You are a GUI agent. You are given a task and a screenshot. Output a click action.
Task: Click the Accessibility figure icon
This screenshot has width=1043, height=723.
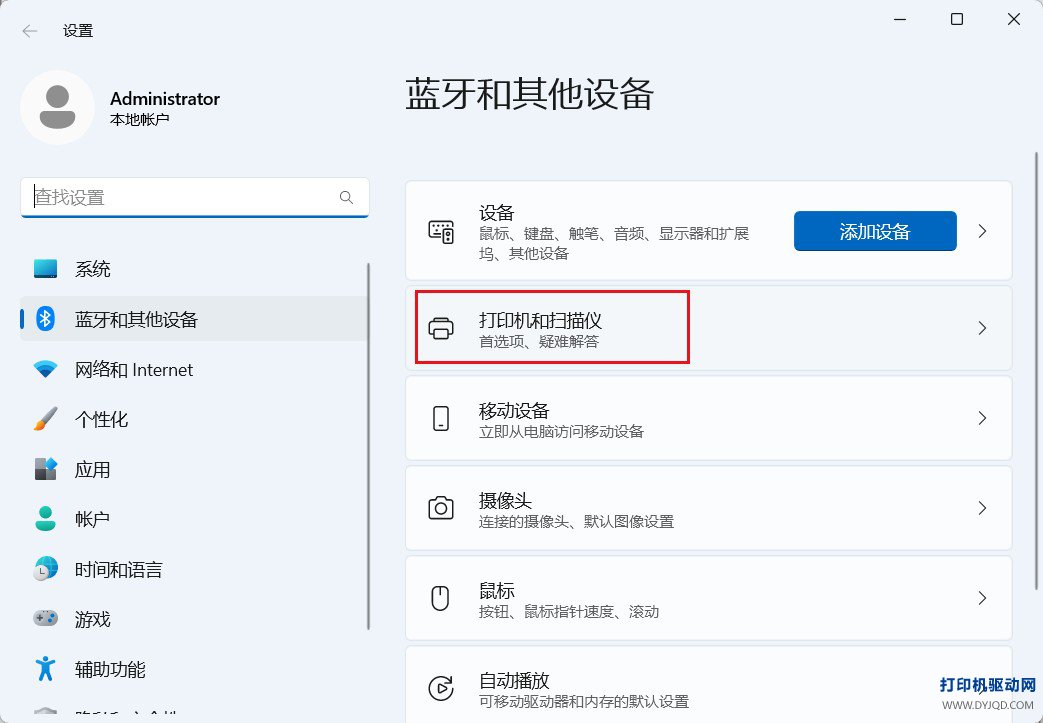coord(45,668)
